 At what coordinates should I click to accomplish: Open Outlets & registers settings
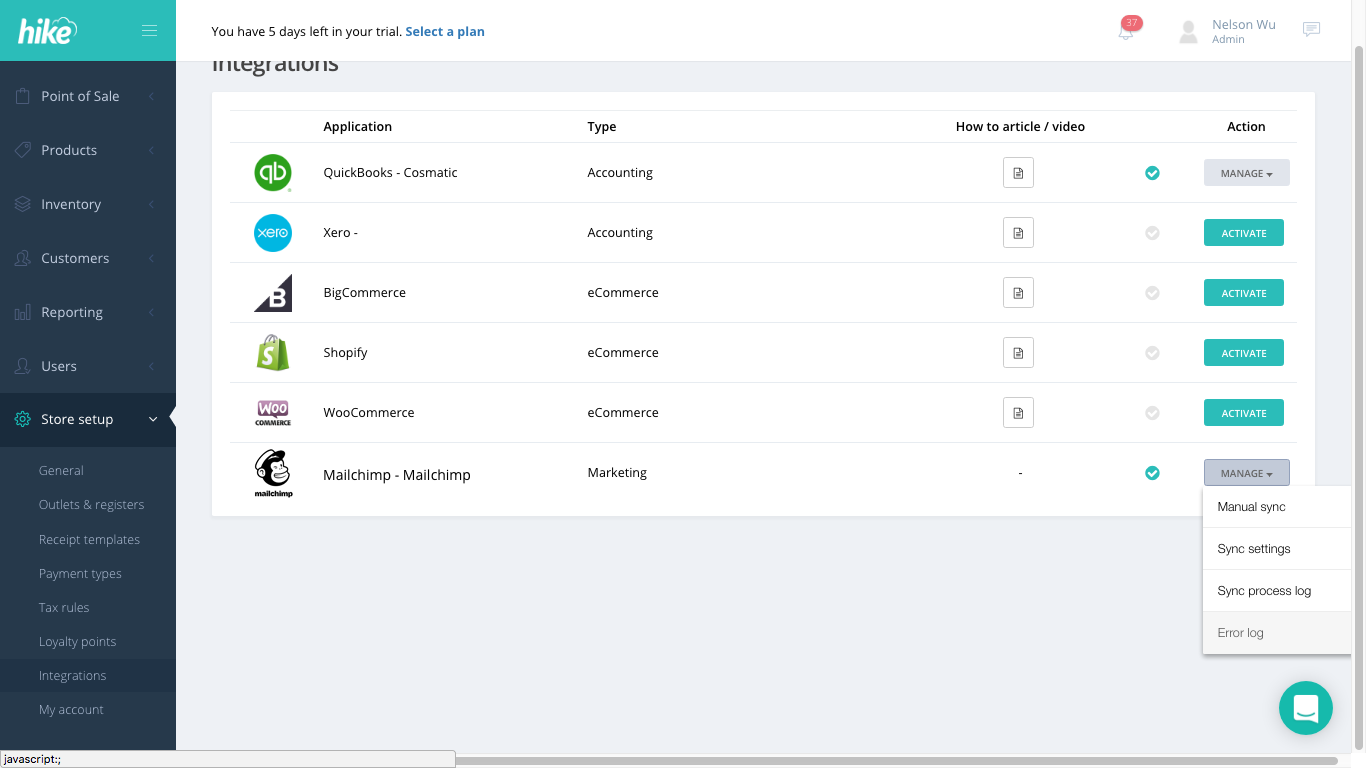[91, 504]
